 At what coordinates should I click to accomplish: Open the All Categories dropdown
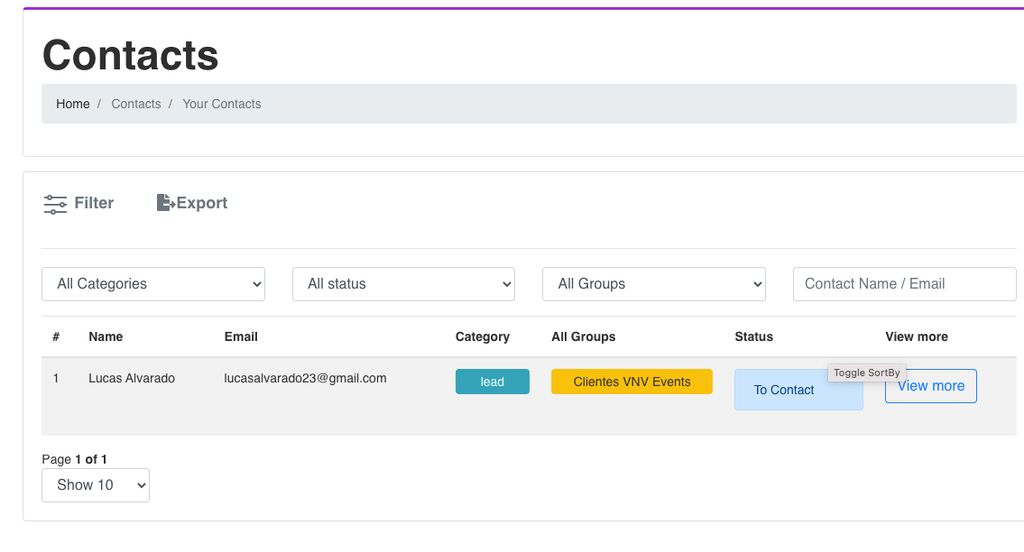[153, 284]
